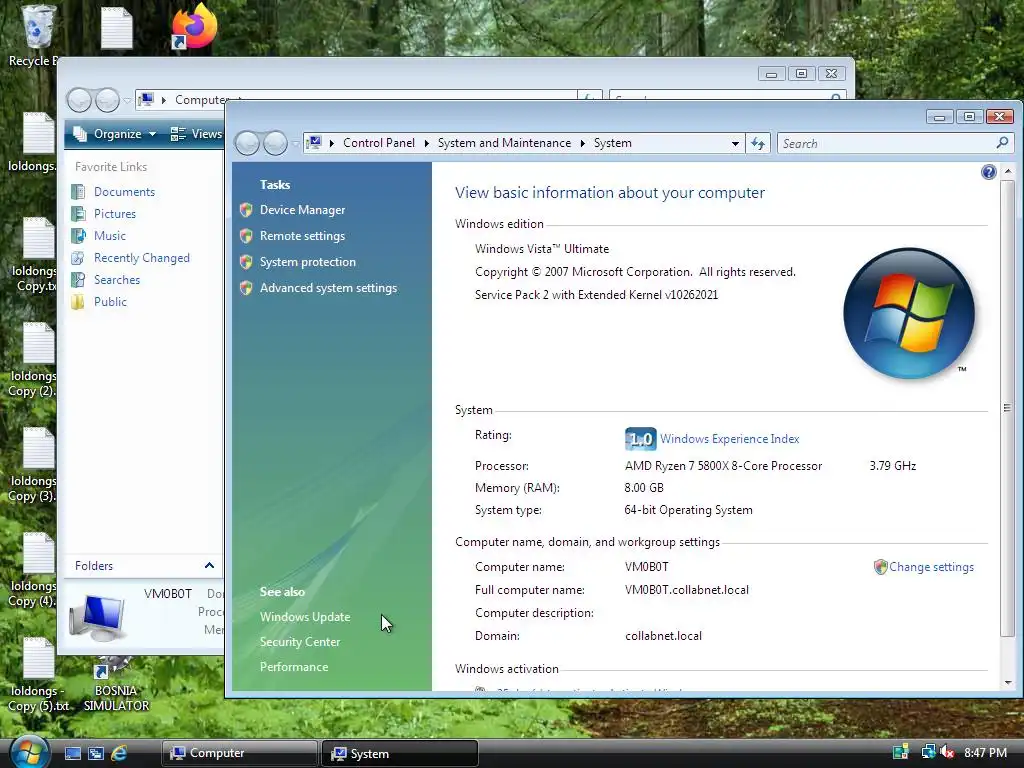Open Music in Favorite Links
This screenshot has height=768, width=1024.
click(x=110, y=236)
